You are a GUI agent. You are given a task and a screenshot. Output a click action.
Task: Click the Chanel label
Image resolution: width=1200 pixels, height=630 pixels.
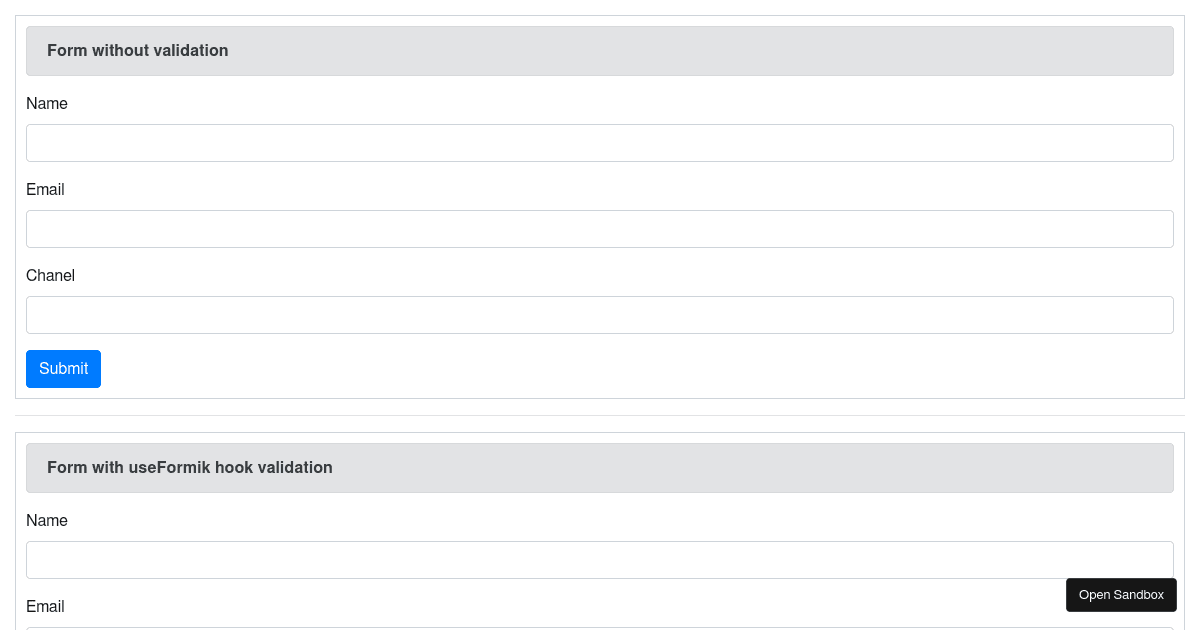click(x=50, y=276)
